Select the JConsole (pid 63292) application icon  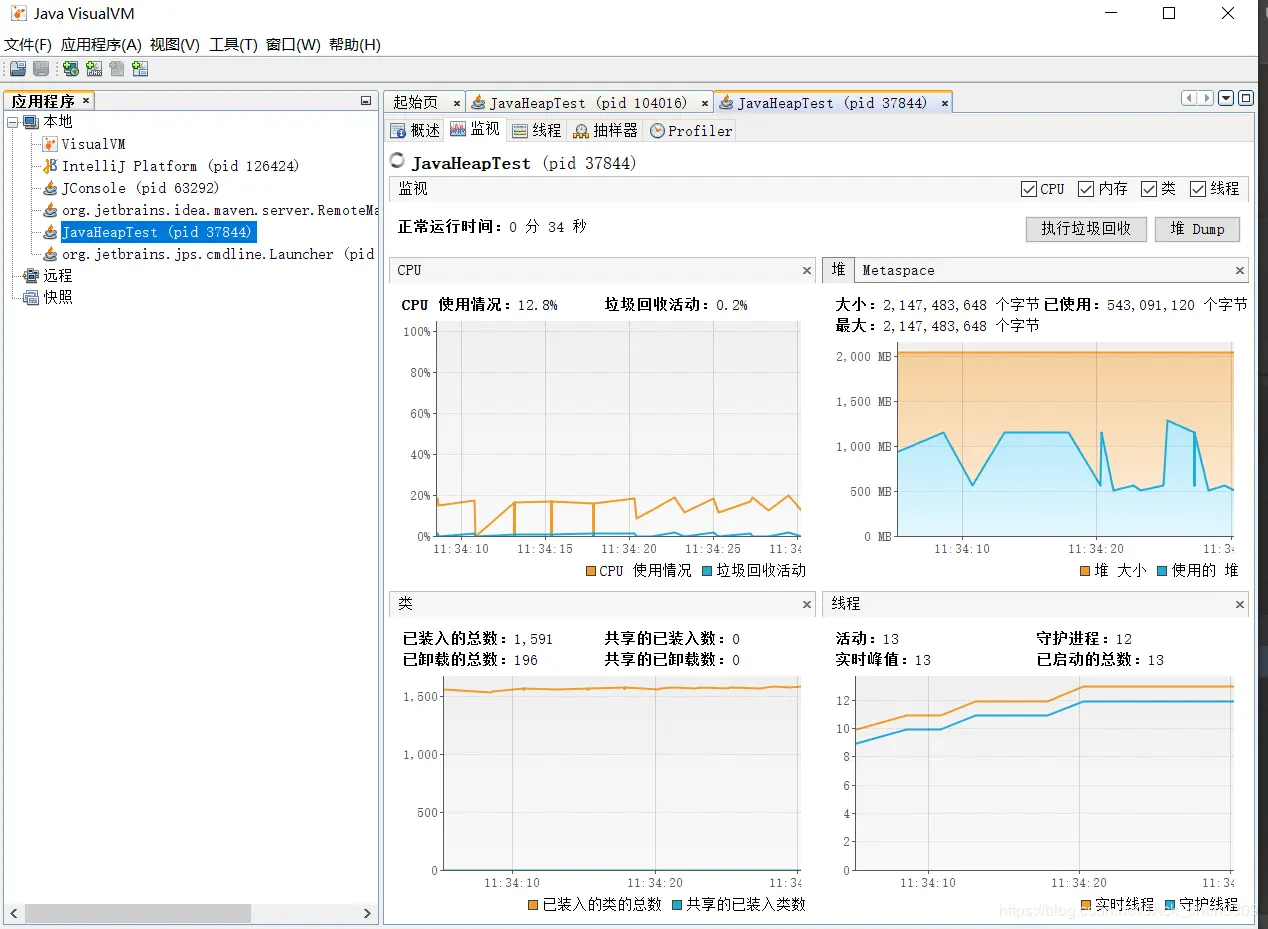(x=50, y=188)
